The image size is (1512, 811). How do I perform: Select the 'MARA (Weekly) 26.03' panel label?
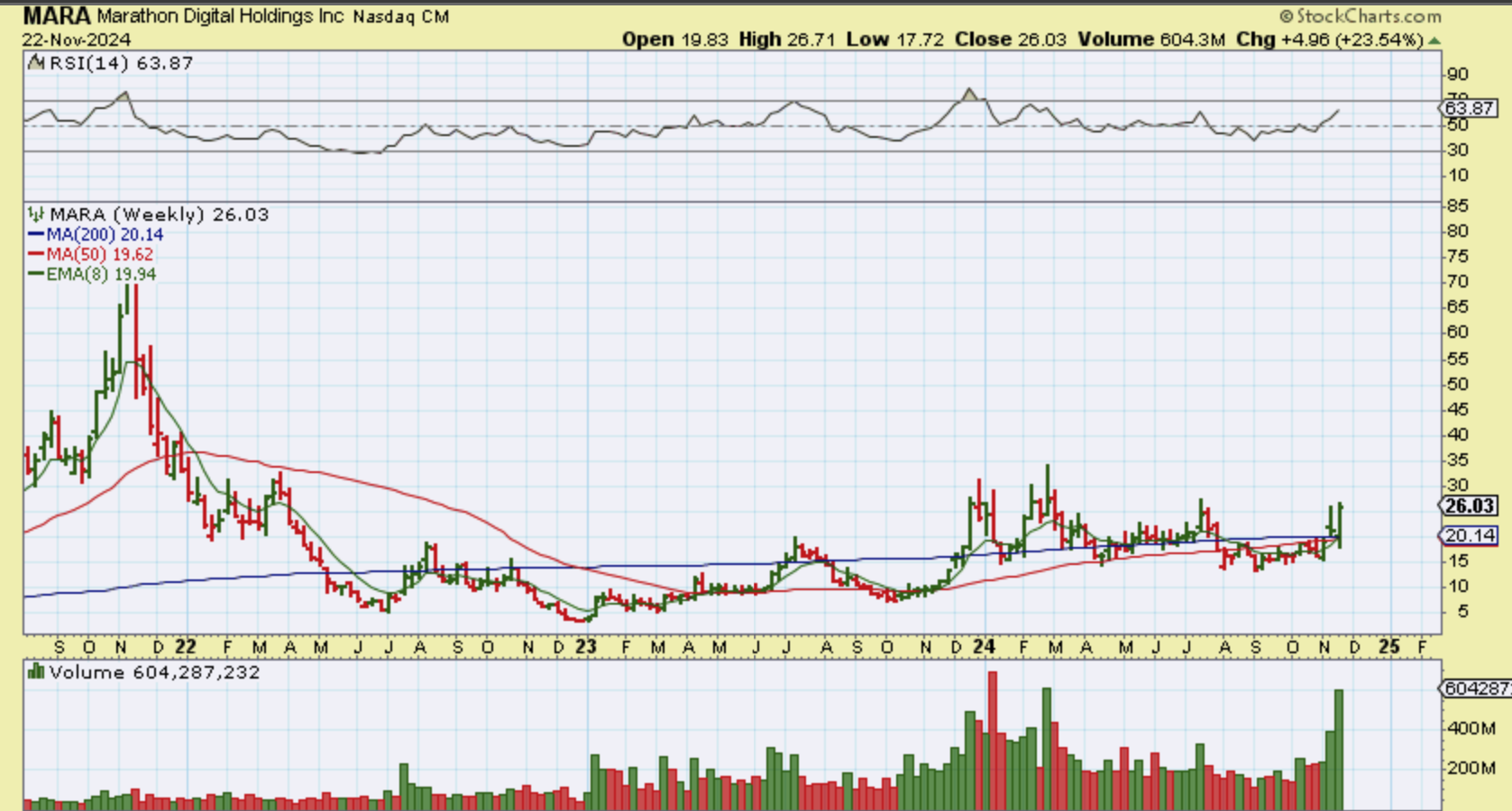coord(160,214)
